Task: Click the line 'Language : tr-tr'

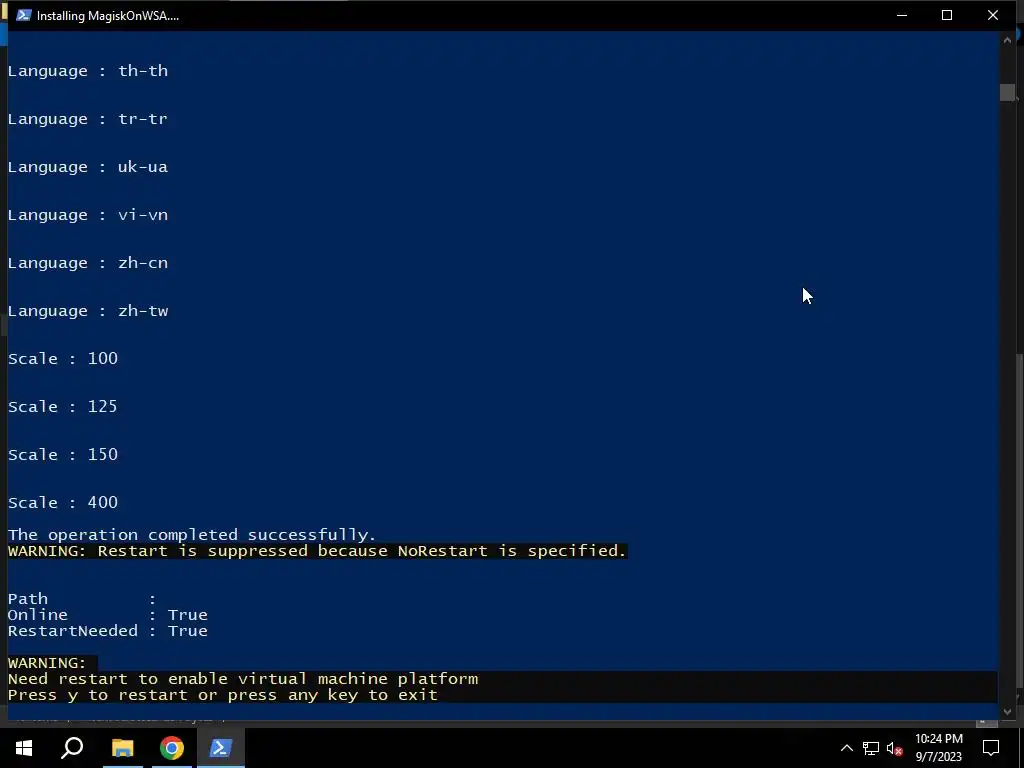Action: pyautogui.click(x=88, y=119)
